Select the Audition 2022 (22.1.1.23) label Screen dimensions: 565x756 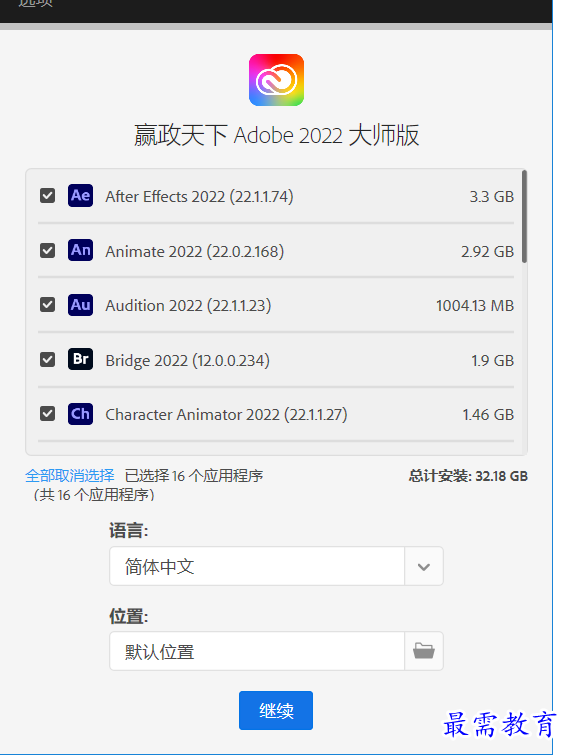coord(188,306)
